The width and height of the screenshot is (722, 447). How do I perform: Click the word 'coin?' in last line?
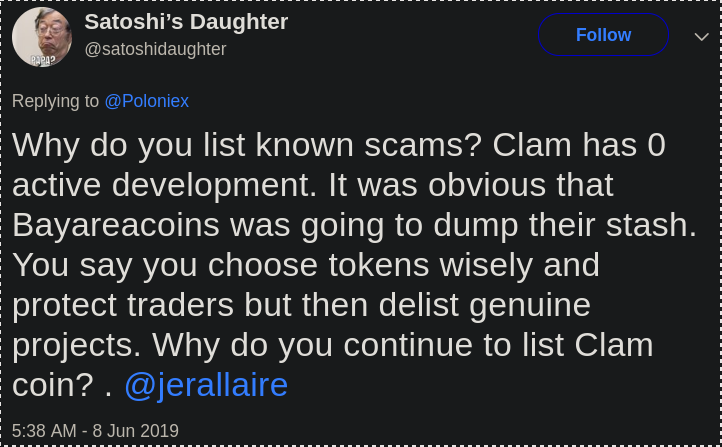(x=52, y=385)
